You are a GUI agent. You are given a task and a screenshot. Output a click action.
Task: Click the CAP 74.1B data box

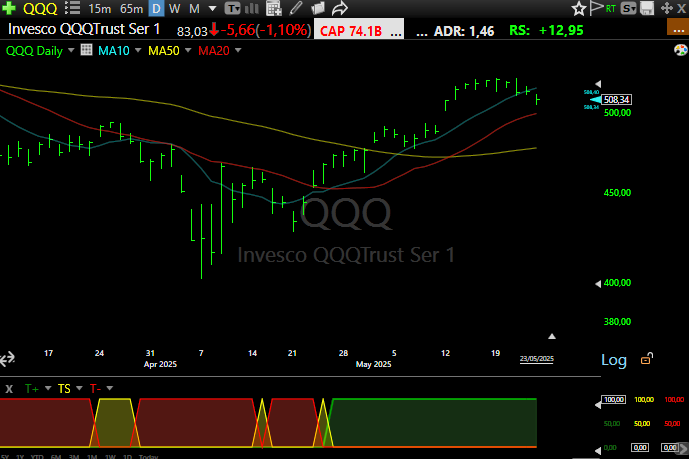(359, 30)
